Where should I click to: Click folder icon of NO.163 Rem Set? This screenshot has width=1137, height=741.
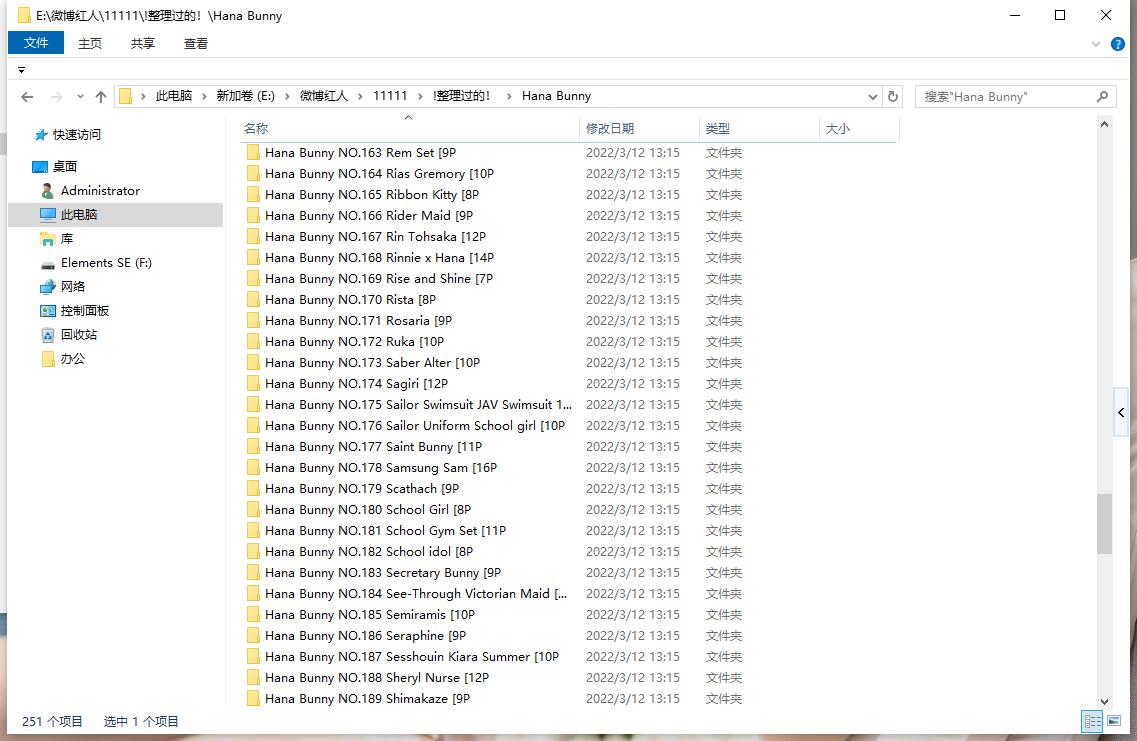pyautogui.click(x=253, y=152)
